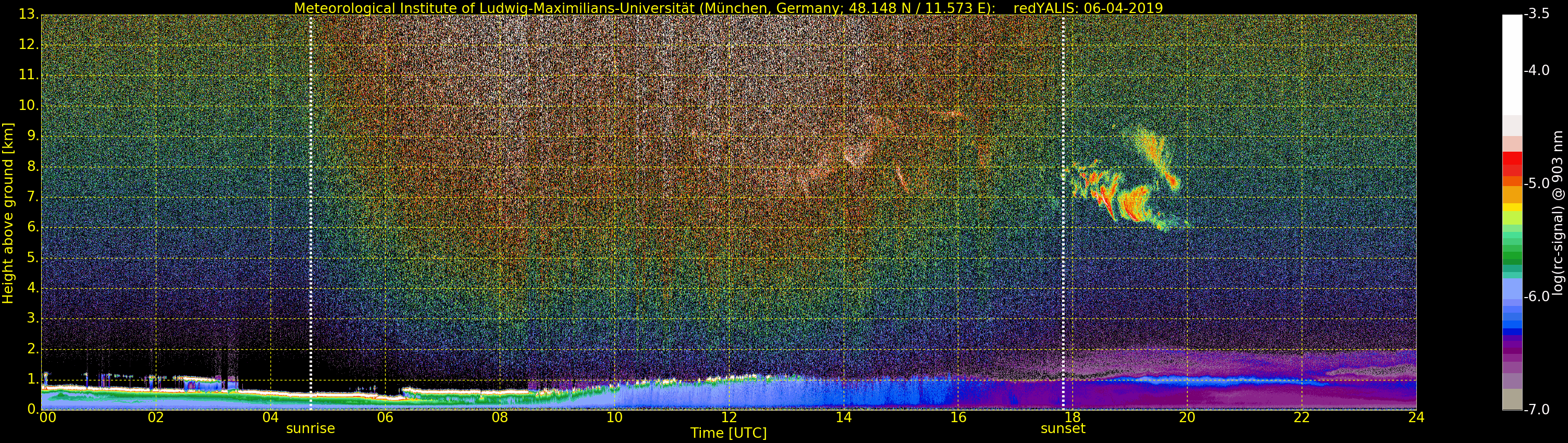Click the 'Height above ground [km]' axis label
The image size is (1568, 443).
[x=8, y=213]
